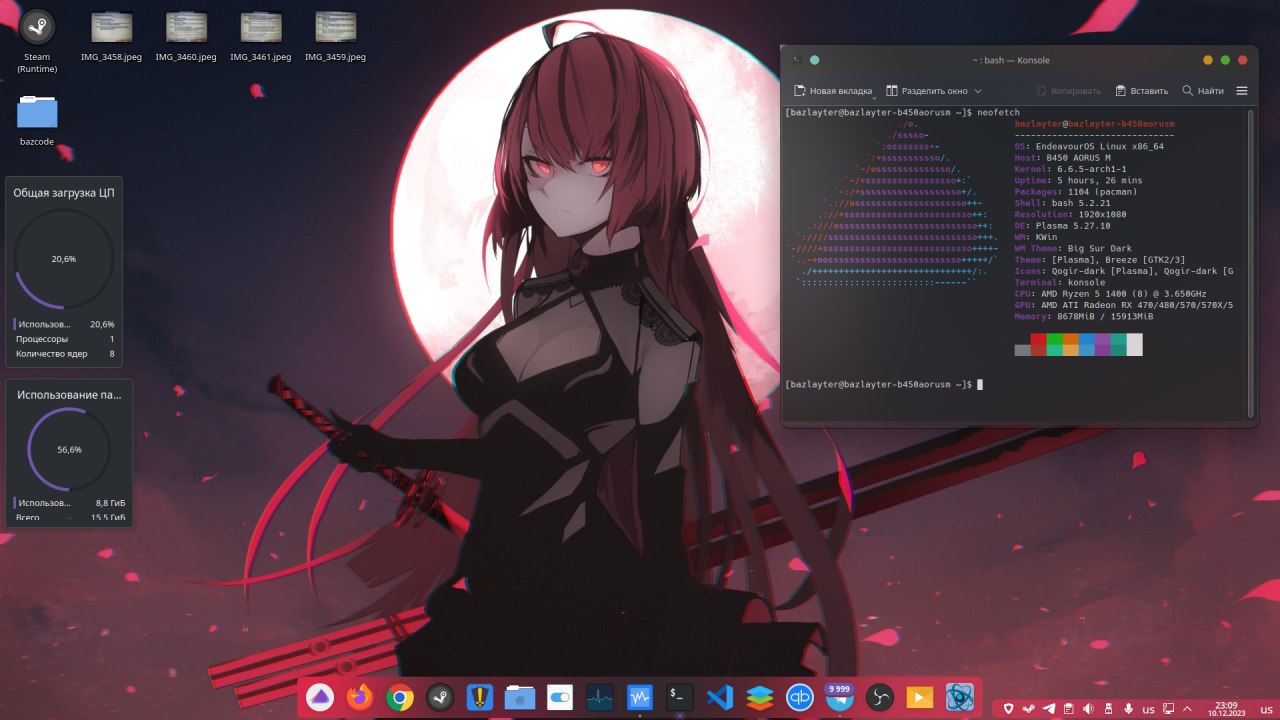Click the teal pin button in Konsole titlebar
This screenshot has height=720, width=1280.
pyautogui.click(x=814, y=60)
